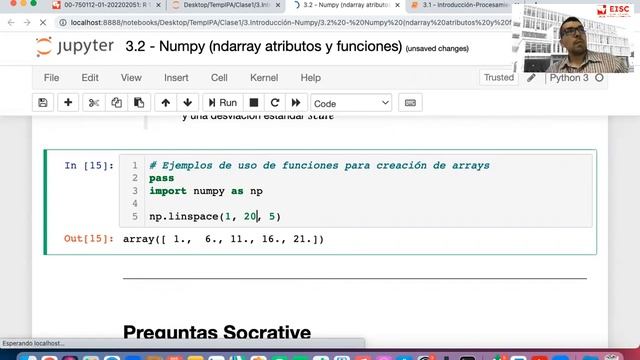Click the import numpy as np line
Screen dimensions: 640x360
(206, 191)
